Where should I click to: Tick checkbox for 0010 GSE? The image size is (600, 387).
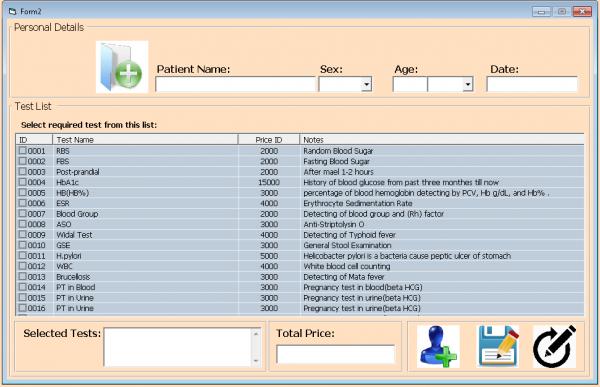tap(23, 245)
